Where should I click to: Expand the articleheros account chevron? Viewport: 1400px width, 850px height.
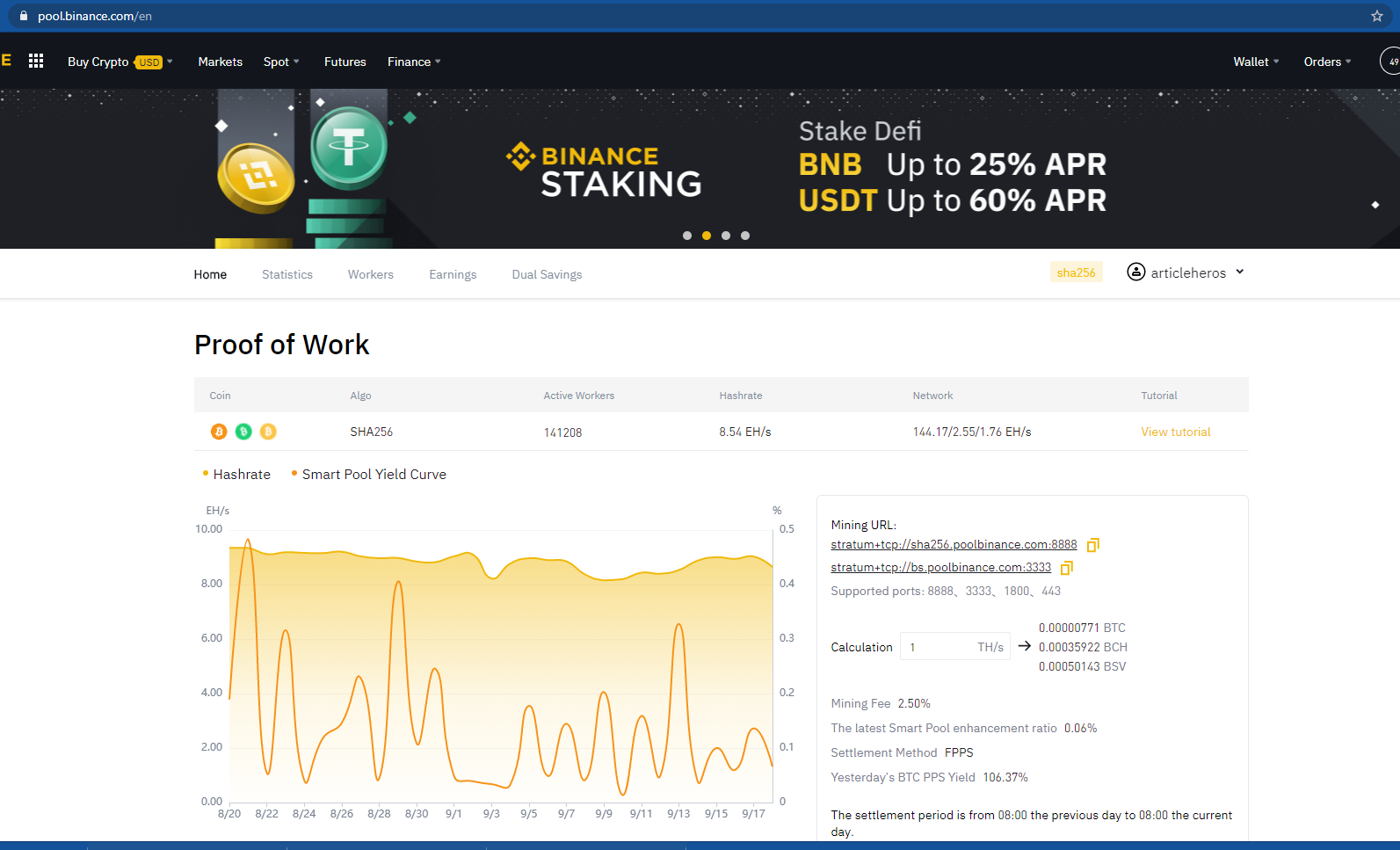1240,272
